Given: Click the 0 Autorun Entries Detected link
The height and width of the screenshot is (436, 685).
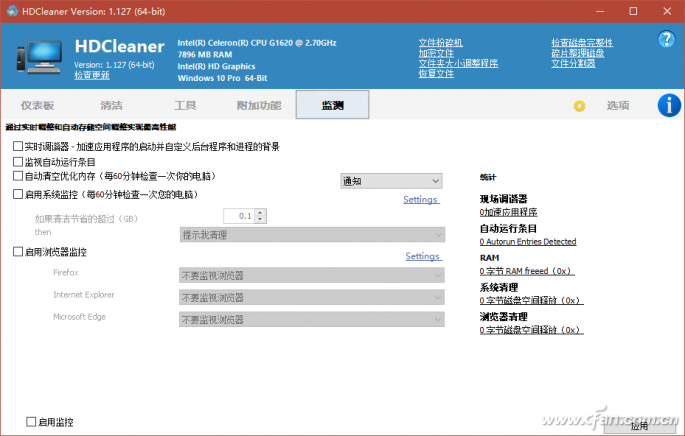Looking at the screenshot, I should point(527,241).
